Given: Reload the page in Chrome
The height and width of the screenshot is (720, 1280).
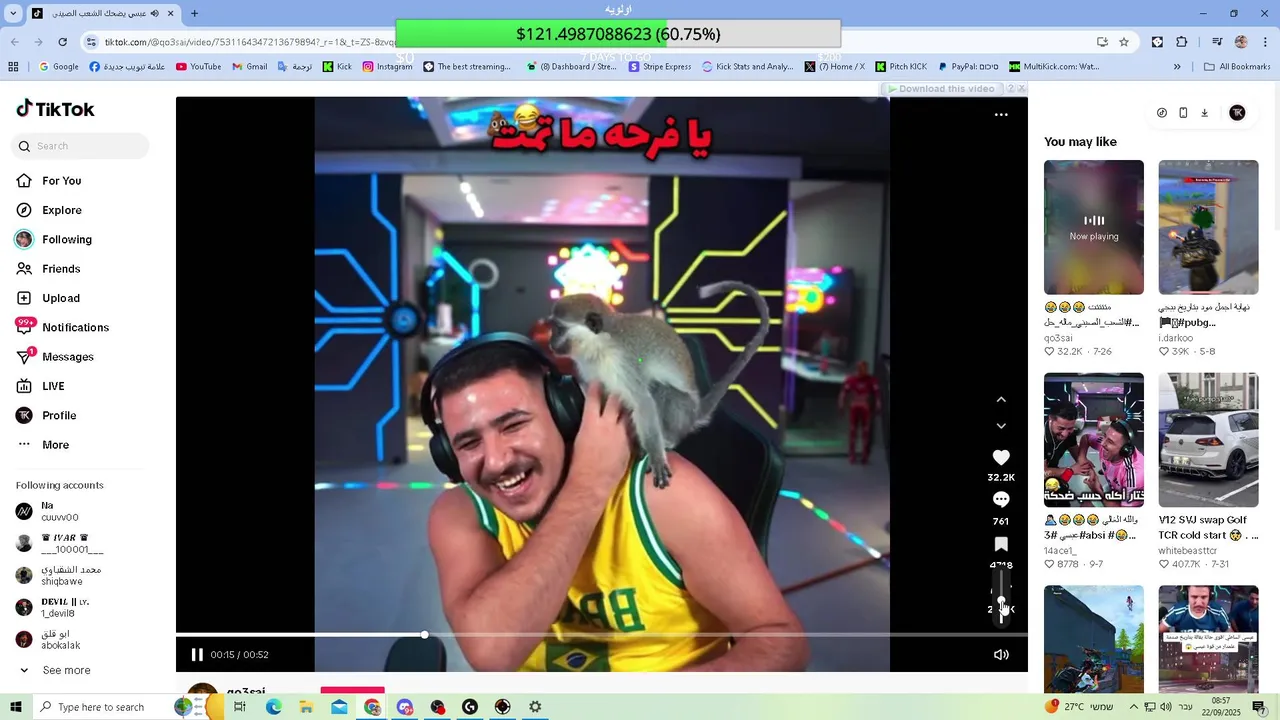Looking at the screenshot, I should coord(62,42).
